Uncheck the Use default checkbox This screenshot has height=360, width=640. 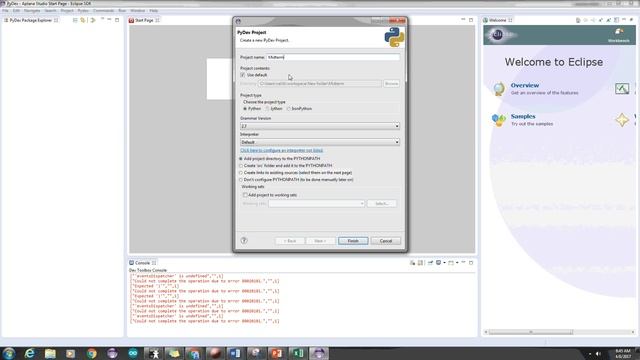(x=243, y=75)
